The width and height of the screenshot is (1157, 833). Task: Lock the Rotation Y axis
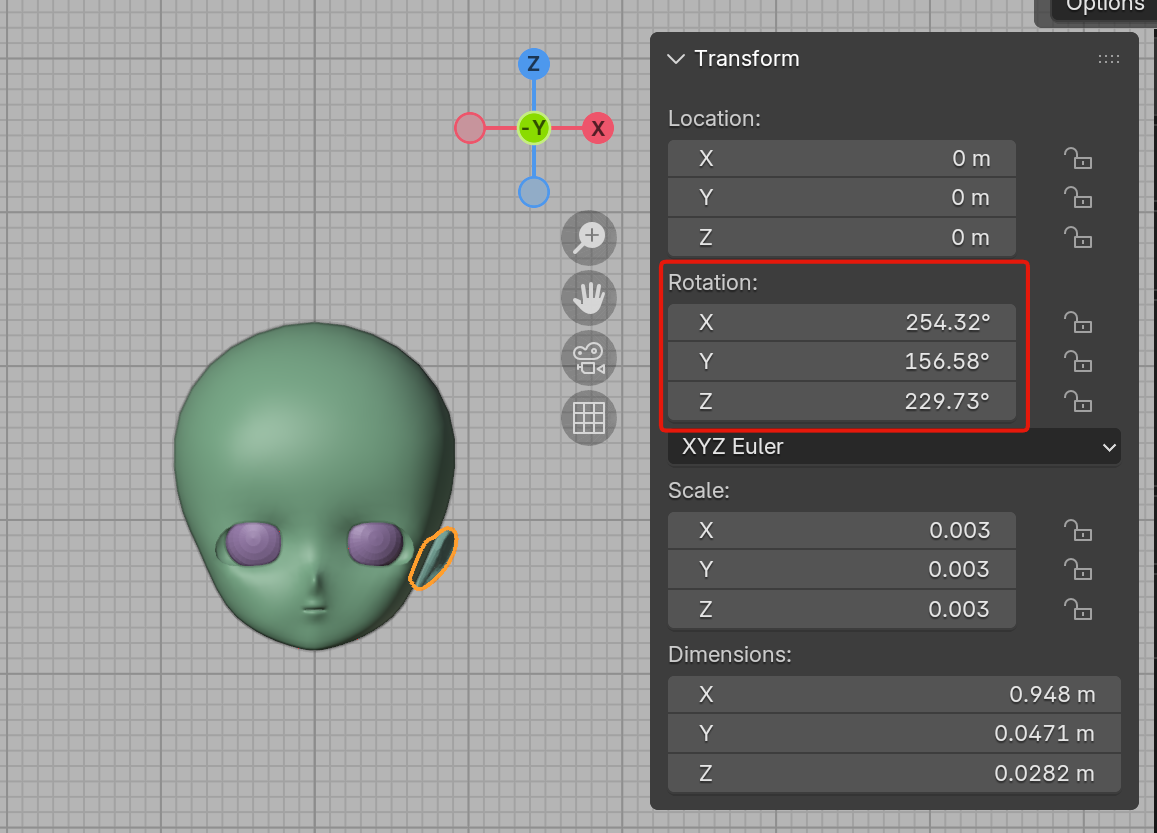(1076, 361)
